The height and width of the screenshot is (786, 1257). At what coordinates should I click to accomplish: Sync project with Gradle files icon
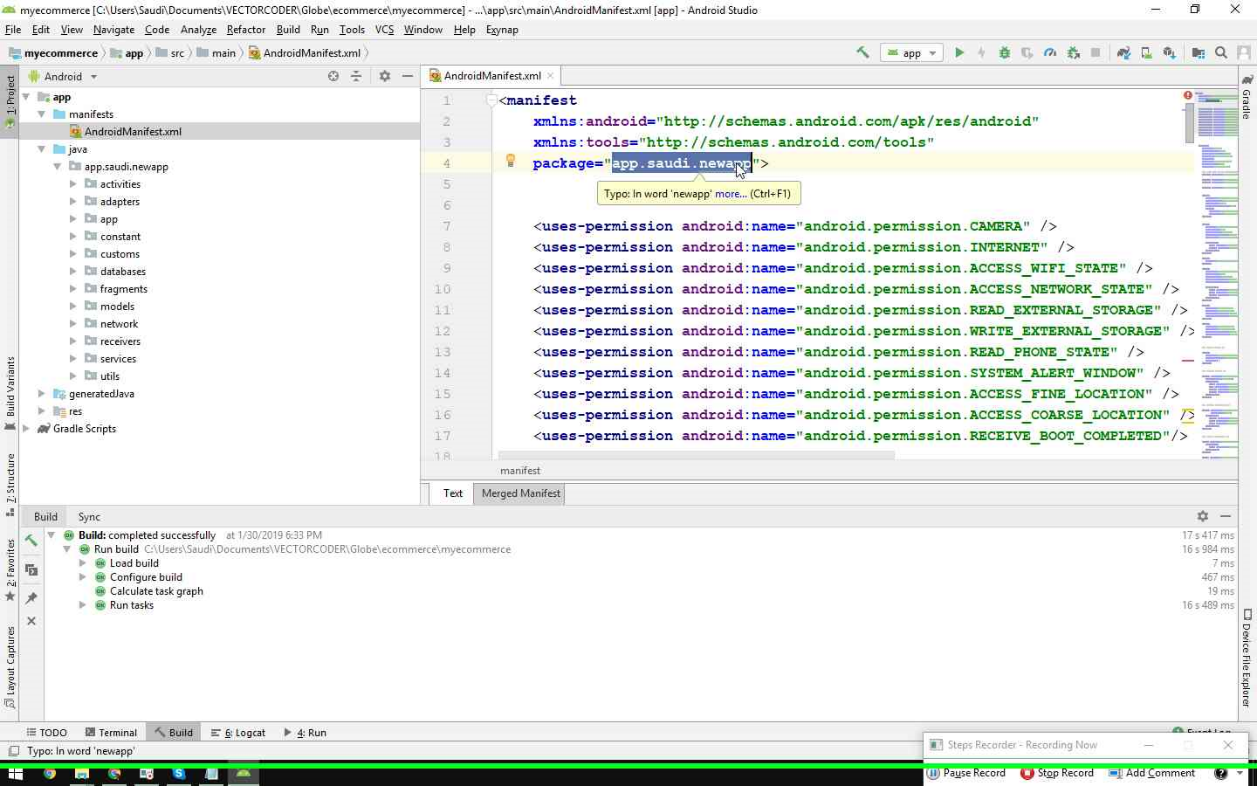click(x=1124, y=53)
